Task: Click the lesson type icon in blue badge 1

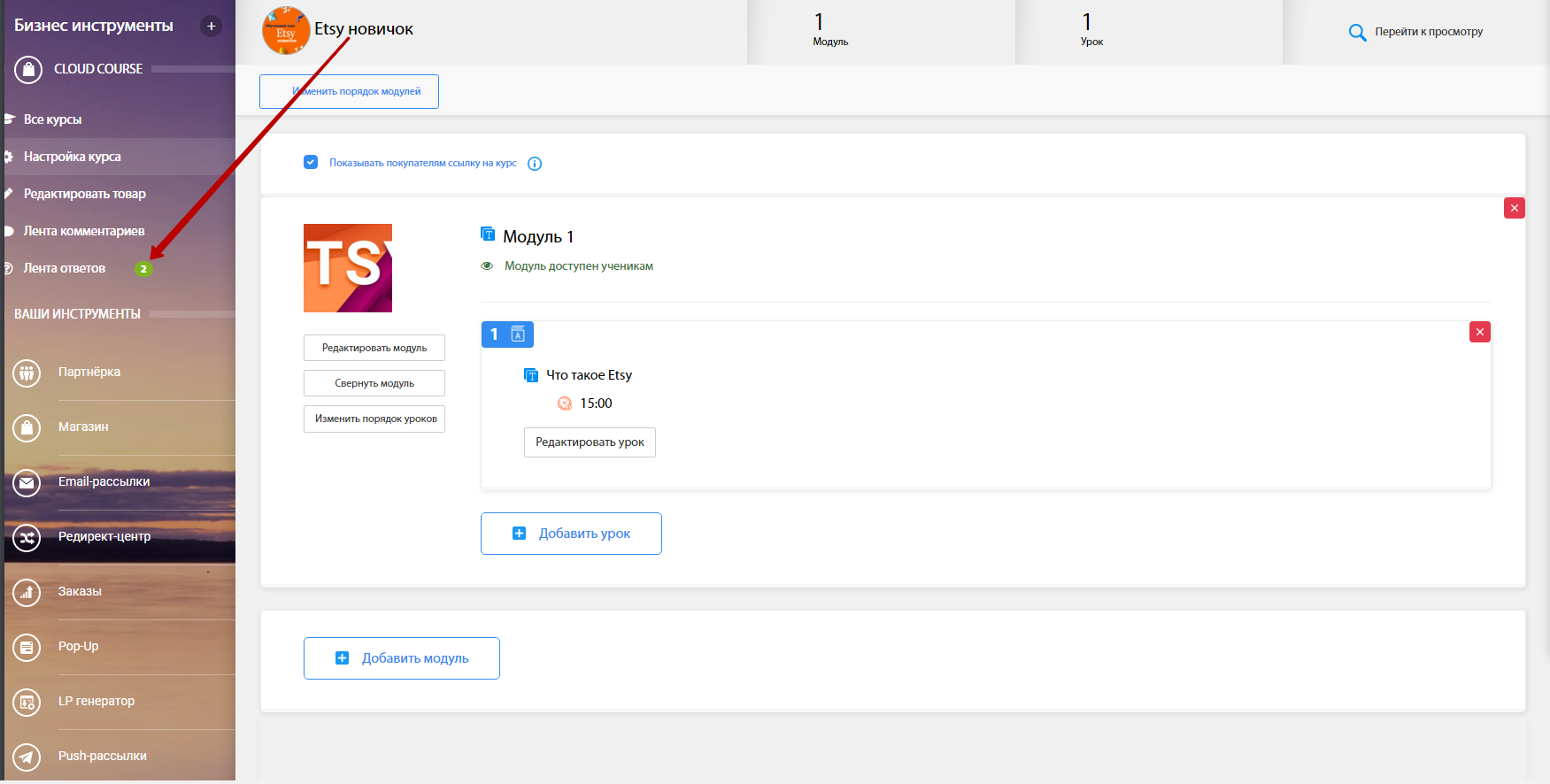Action: pos(519,334)
